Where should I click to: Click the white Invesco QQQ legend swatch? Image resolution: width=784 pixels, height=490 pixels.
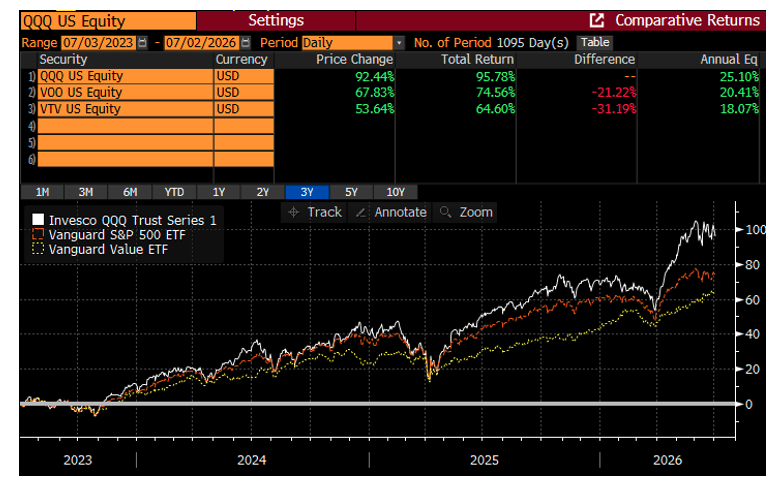(38, 220)
